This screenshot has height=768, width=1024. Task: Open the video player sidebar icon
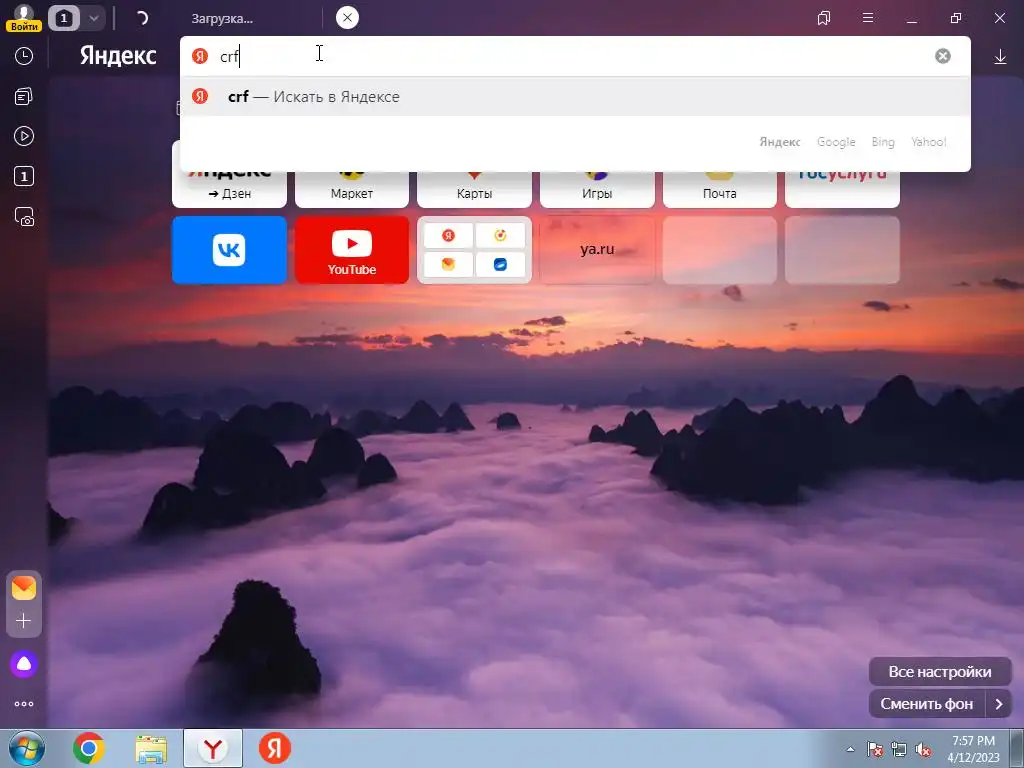pyautogui.click(x=24, y=136)
